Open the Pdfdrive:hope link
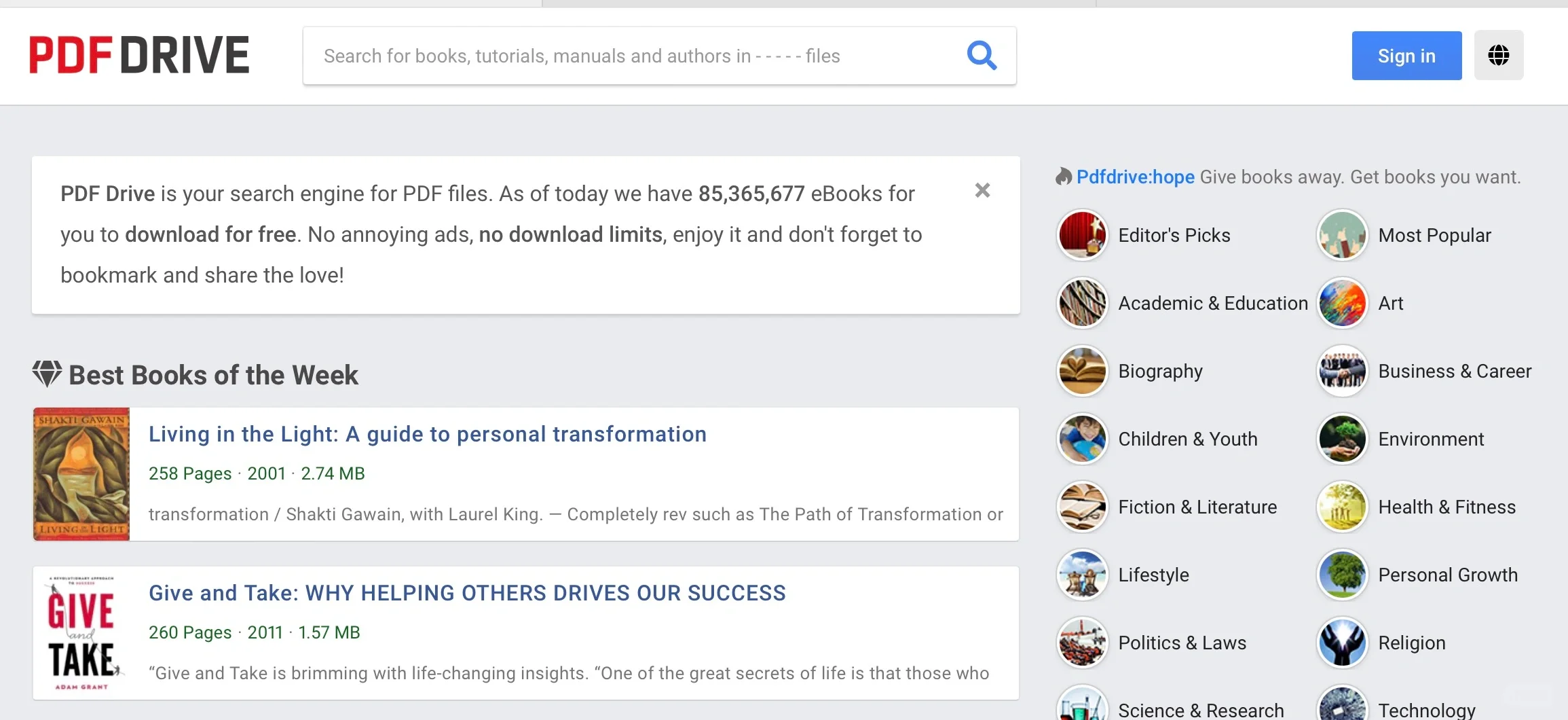This screenshot has width=1568, height=720. (1135, 177)
